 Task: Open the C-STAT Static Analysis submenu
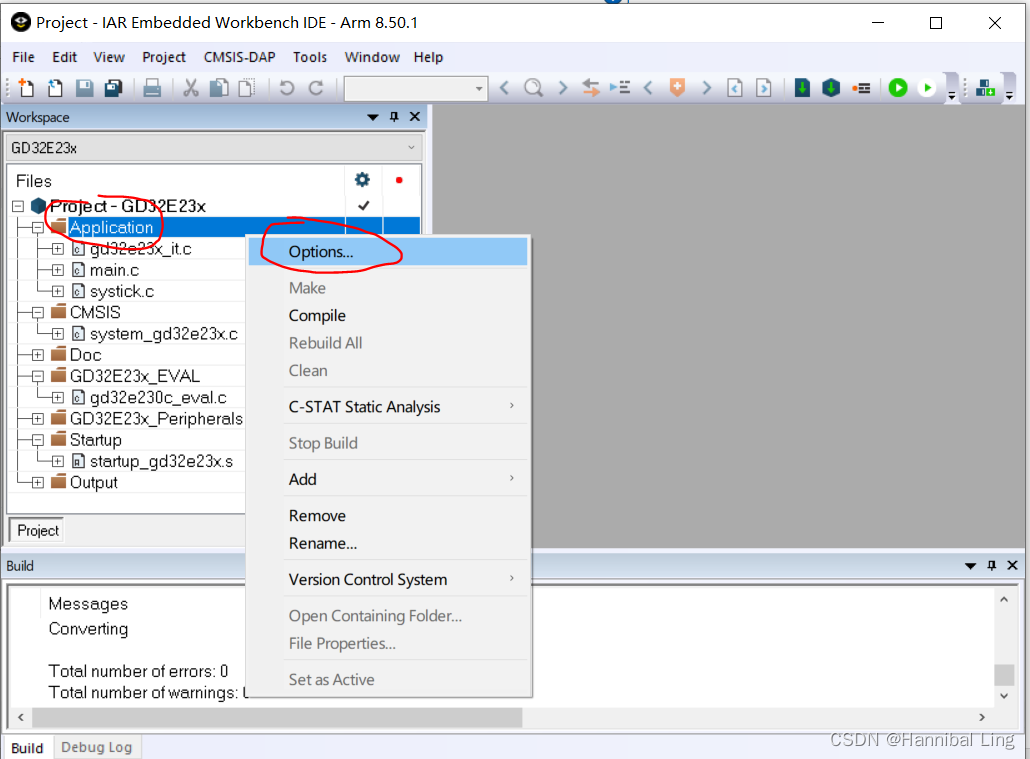click(388, 407)
